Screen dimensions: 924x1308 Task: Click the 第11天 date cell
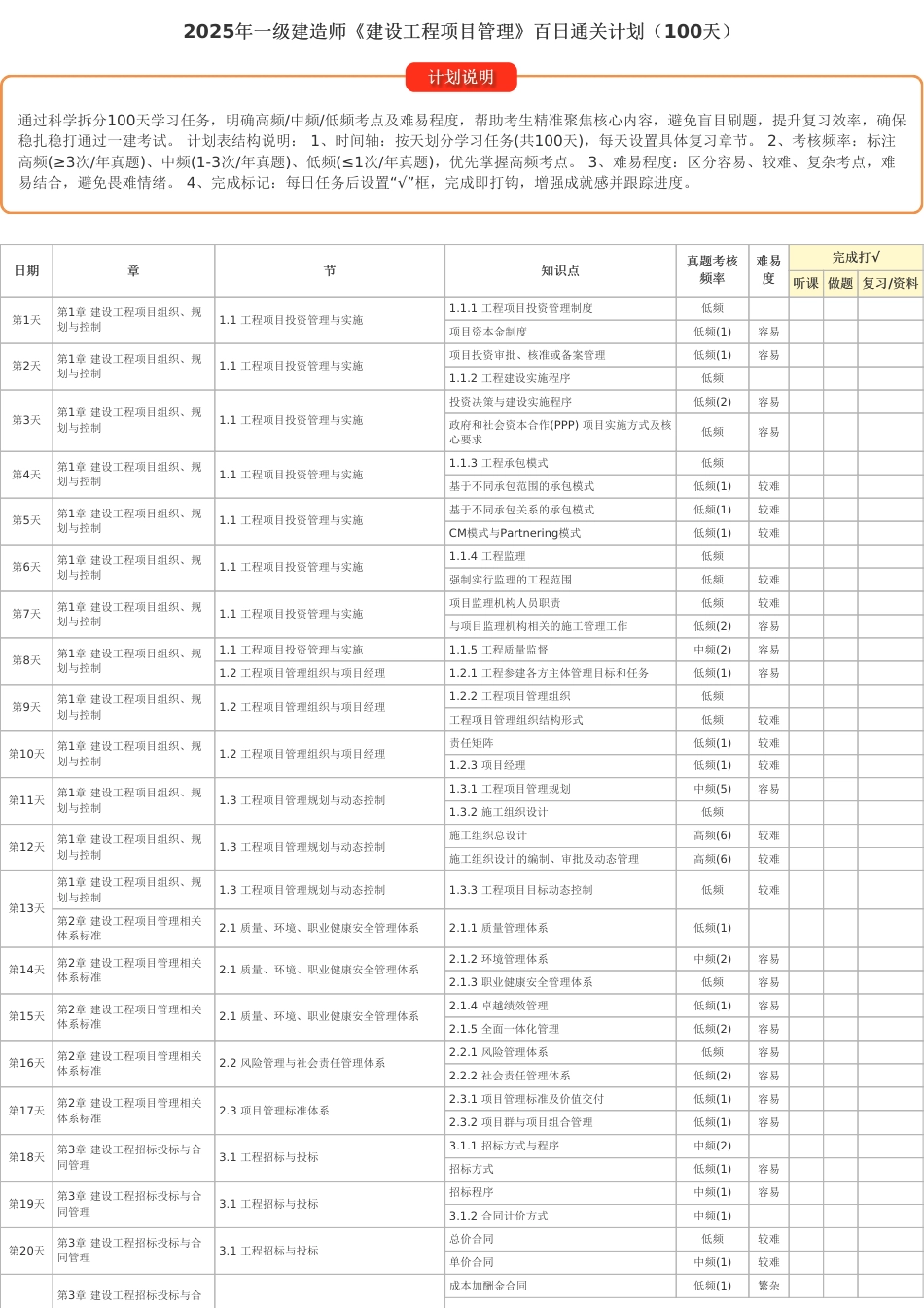[26, 800]
